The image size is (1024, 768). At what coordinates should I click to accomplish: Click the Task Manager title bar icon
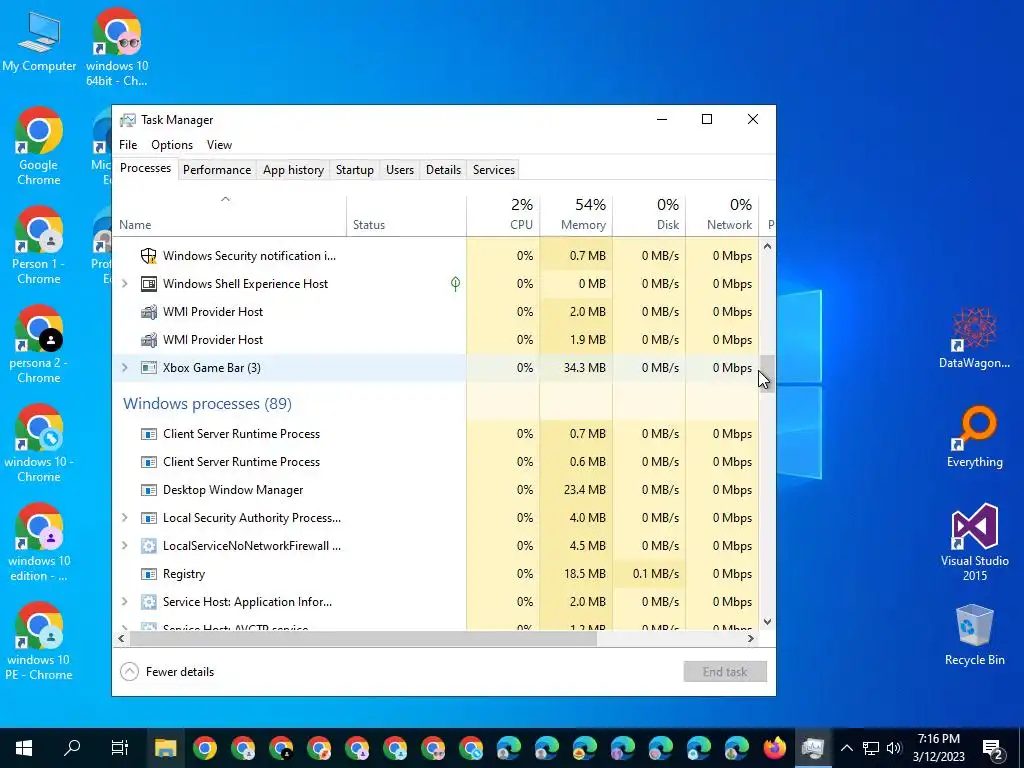tap(128, 120)
